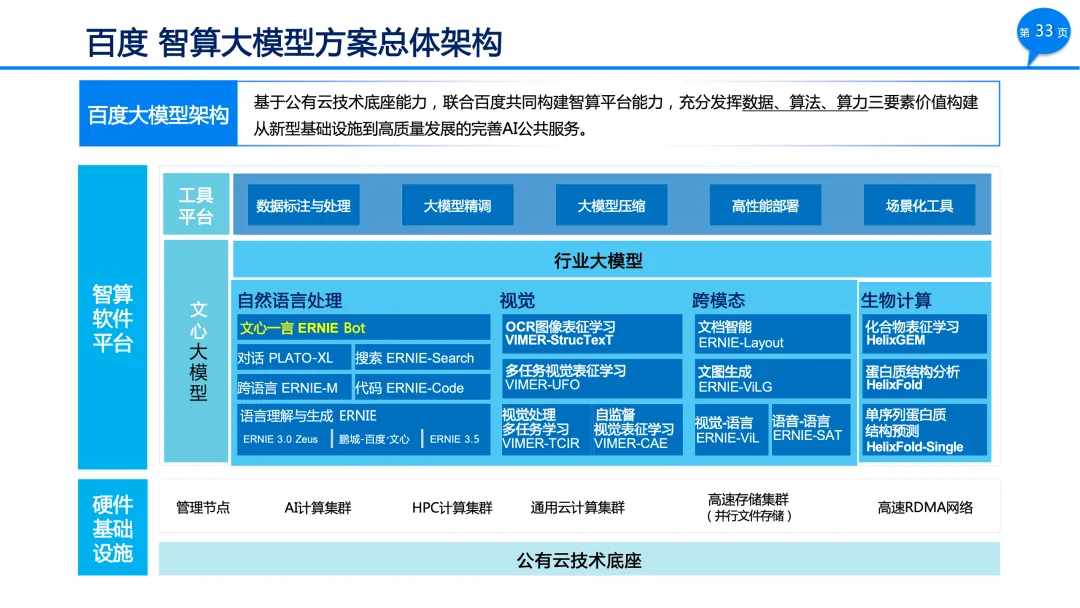Click HPC计算集群

pos(452,507)
